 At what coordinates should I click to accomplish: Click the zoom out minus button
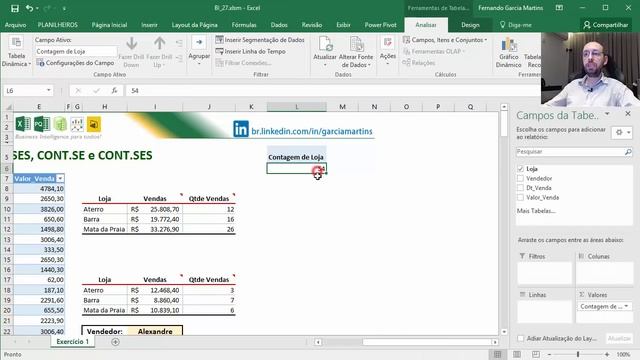(549, 354)
